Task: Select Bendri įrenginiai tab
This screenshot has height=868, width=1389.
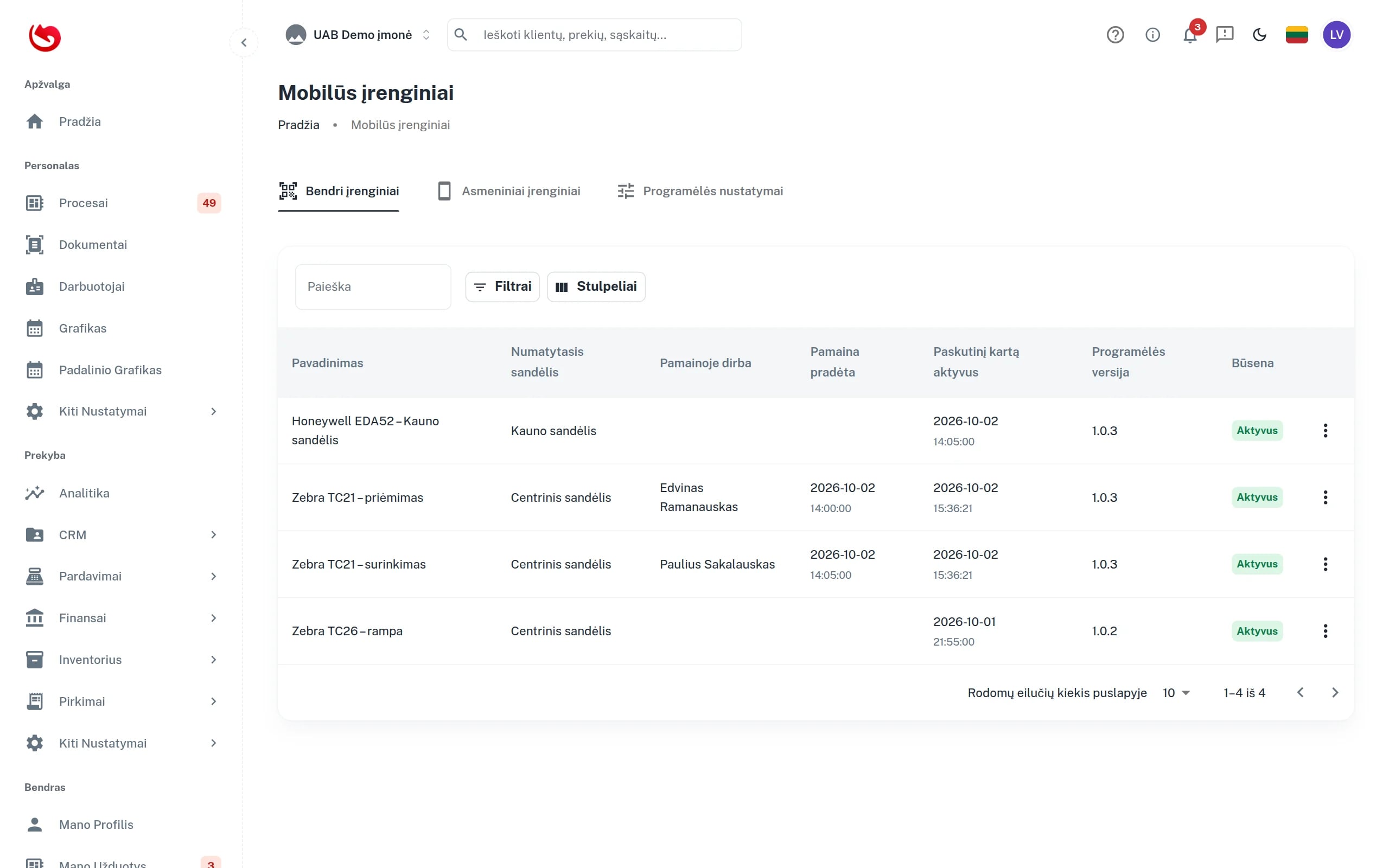Action: pyautogui.click(x=339, y=191)
